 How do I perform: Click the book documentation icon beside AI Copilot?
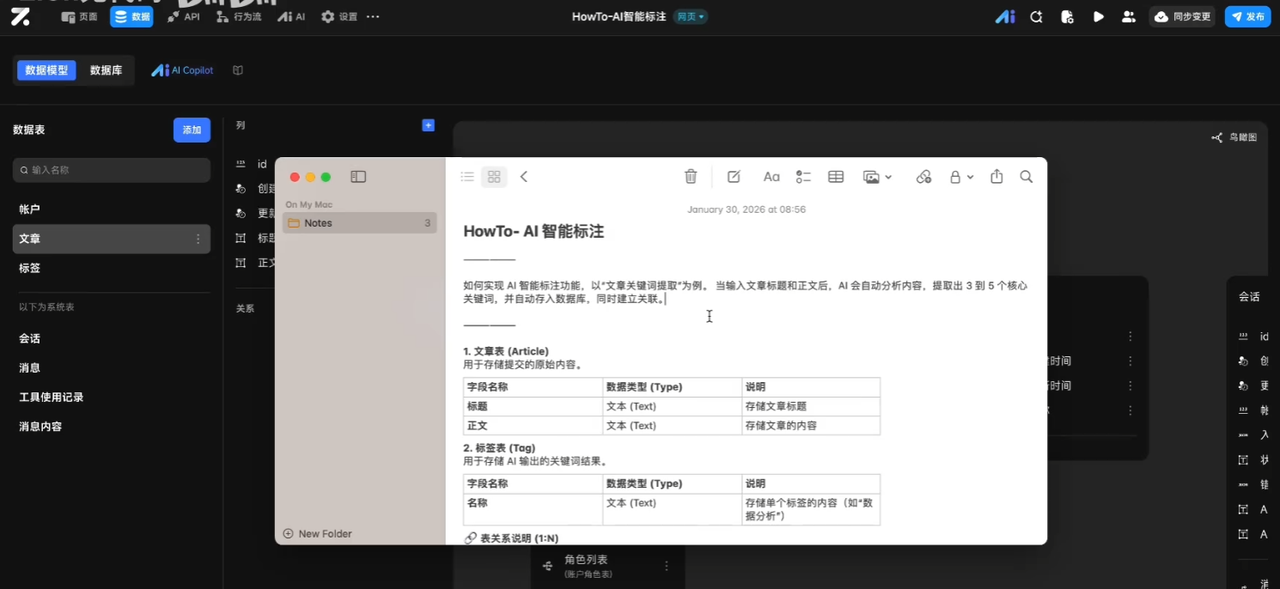(238, 70)
